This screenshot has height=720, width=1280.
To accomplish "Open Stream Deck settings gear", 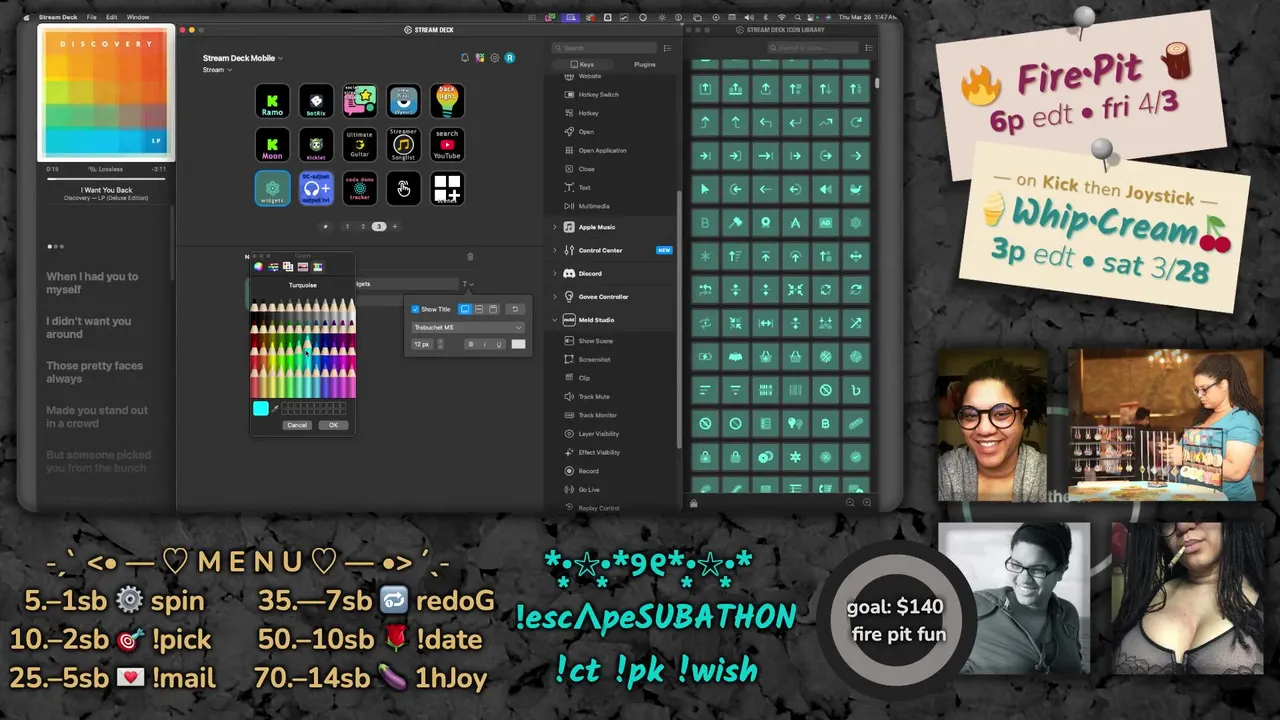I will pyautogui.click(x=494, y=58).
